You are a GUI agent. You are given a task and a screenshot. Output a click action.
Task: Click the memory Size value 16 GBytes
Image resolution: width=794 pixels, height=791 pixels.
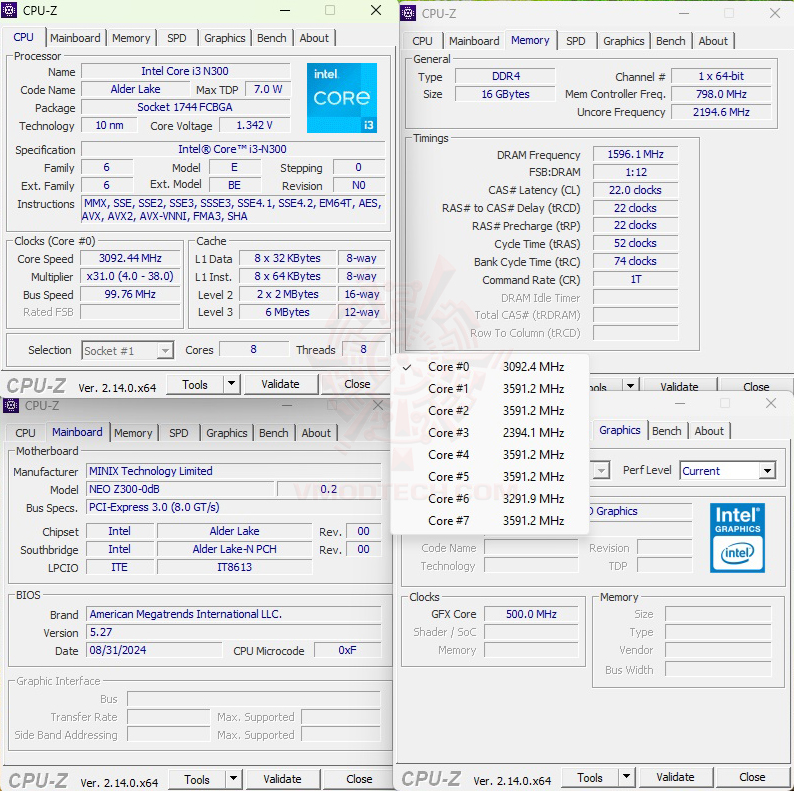pyautogui.click(x=505, y=94)
